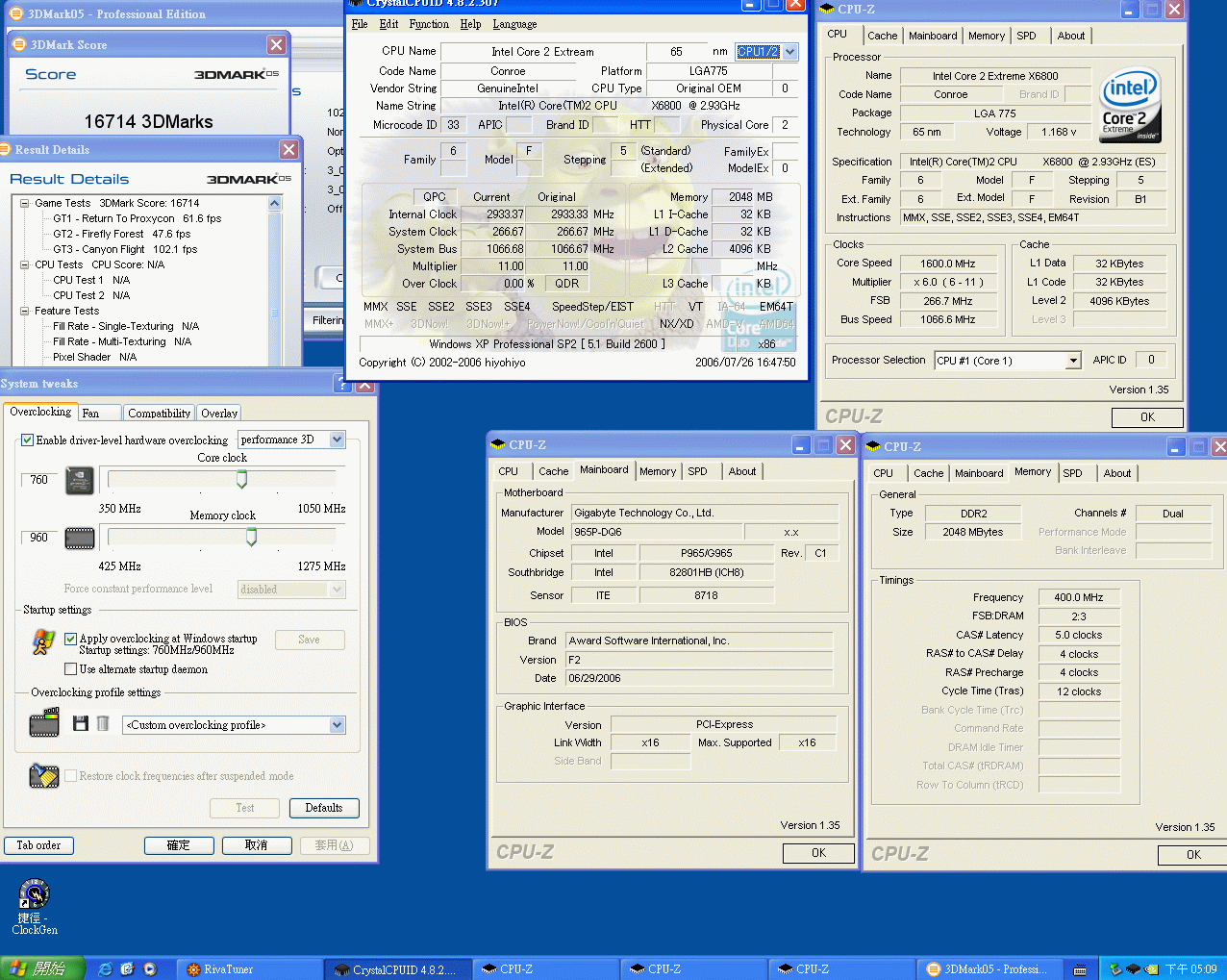Click the Tab order button

click(x=38, y=845)
